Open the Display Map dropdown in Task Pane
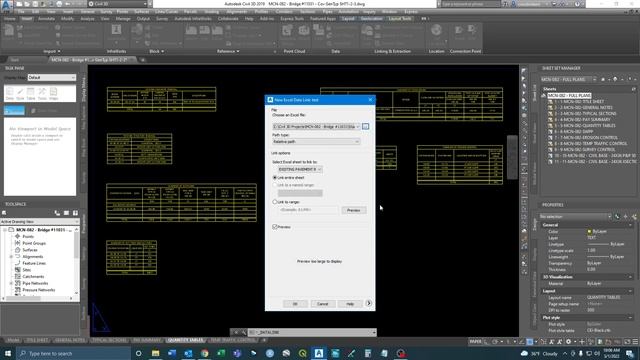 tap(52, 77)
